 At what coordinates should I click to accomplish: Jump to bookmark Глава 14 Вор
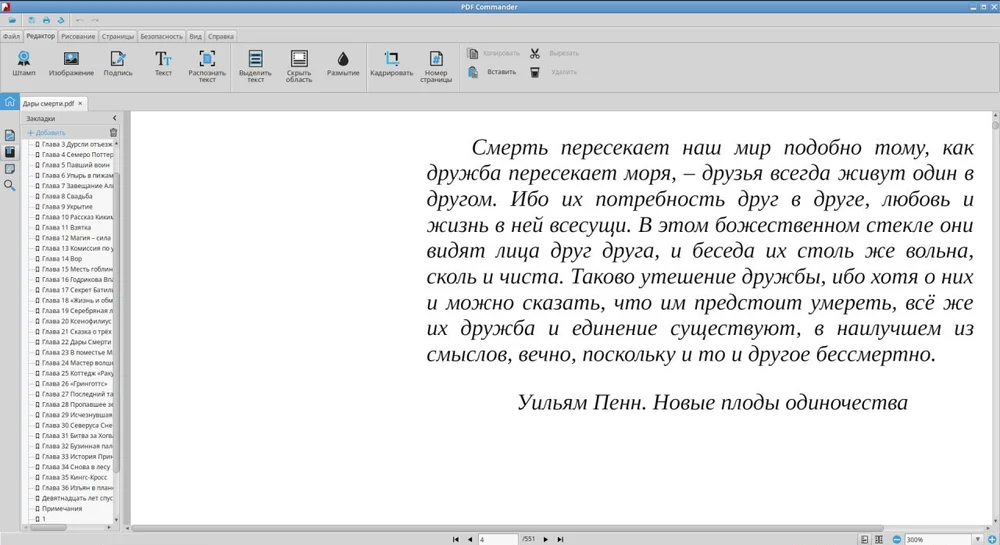tap(62, 259)
